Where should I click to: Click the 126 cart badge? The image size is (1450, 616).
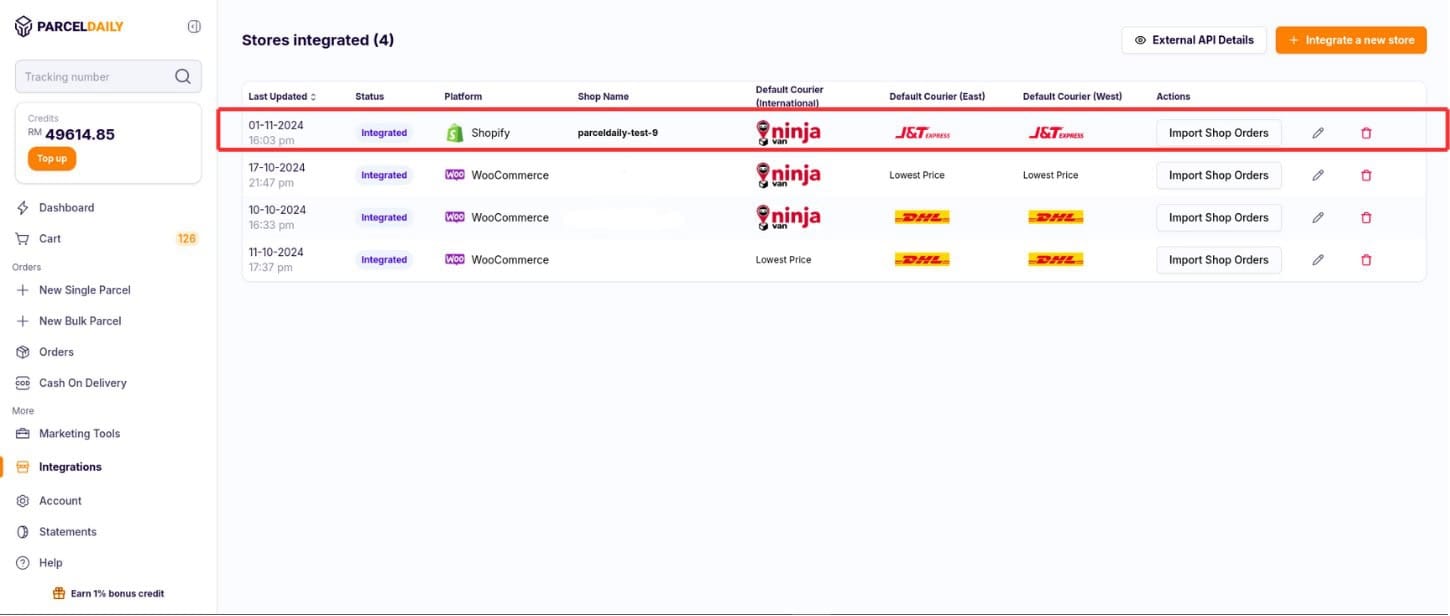186,239
